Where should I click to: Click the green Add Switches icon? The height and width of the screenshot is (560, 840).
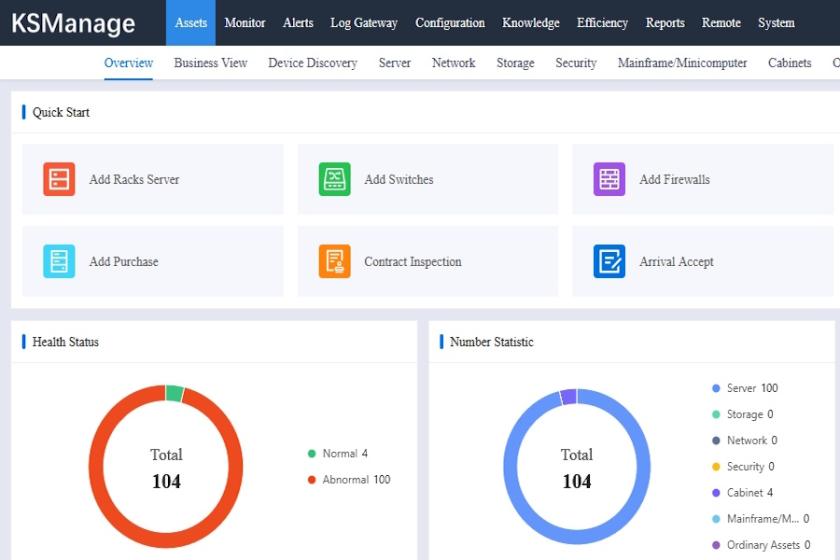[x=334, y=179]
